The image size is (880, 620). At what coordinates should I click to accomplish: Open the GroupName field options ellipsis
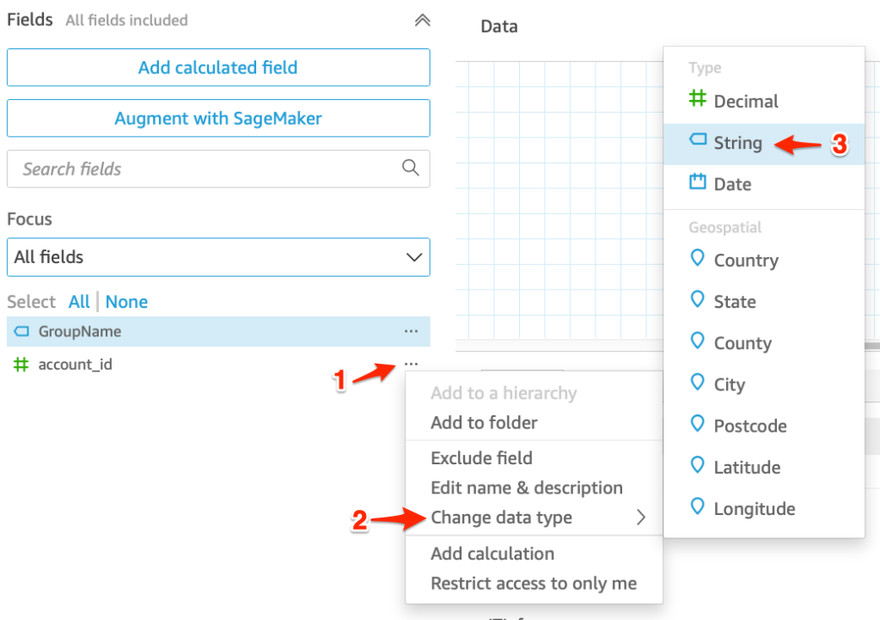pos(411,331)
